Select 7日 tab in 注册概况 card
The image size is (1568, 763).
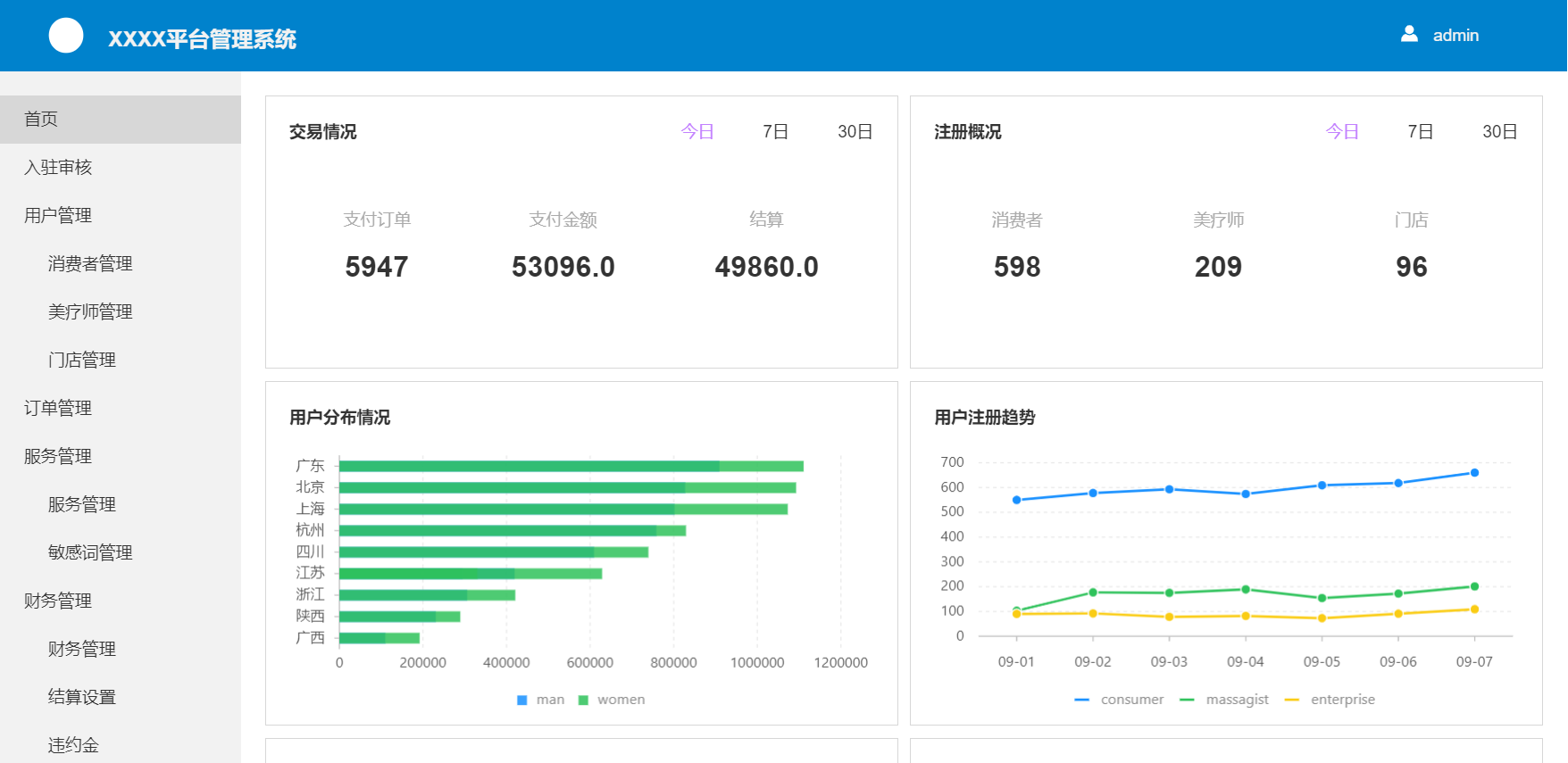point(1420,132)
